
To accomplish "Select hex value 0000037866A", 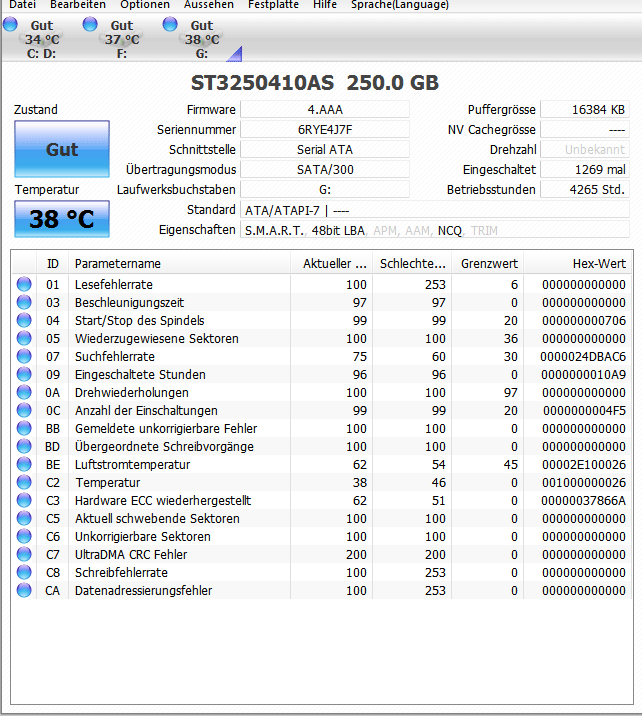I will (x=584, y=500).
